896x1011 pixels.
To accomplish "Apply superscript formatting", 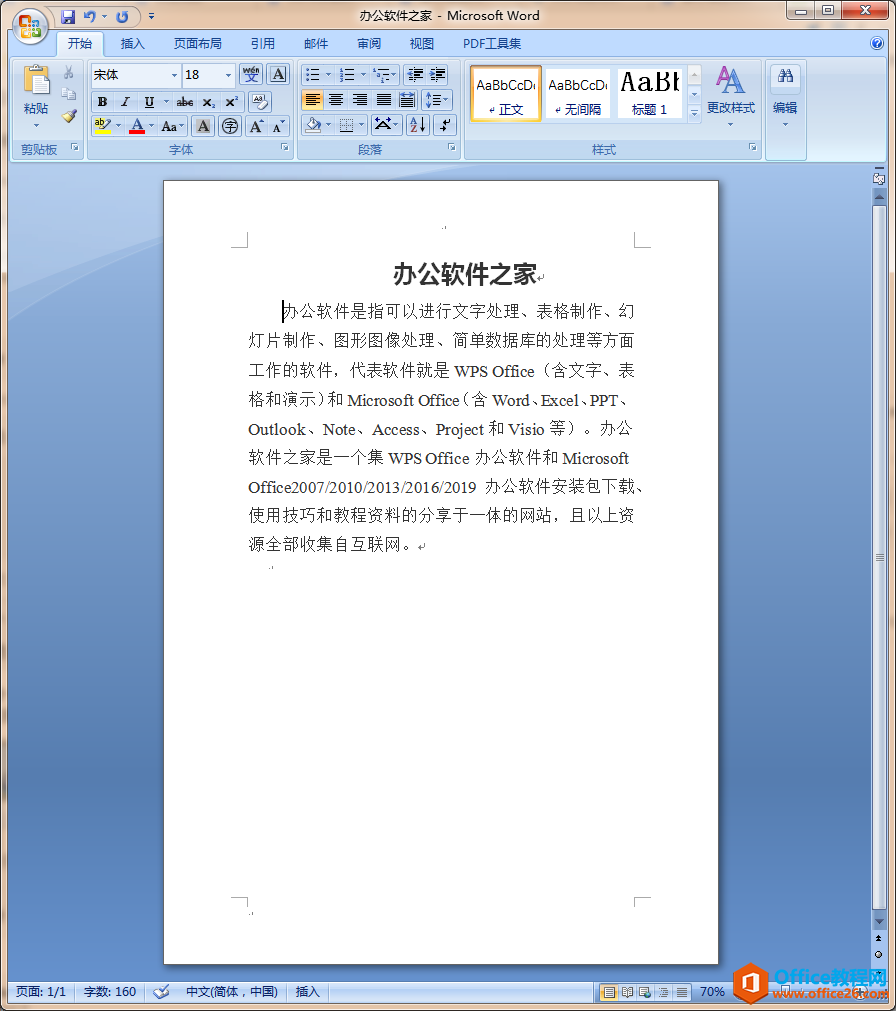I will pos(231,102).
